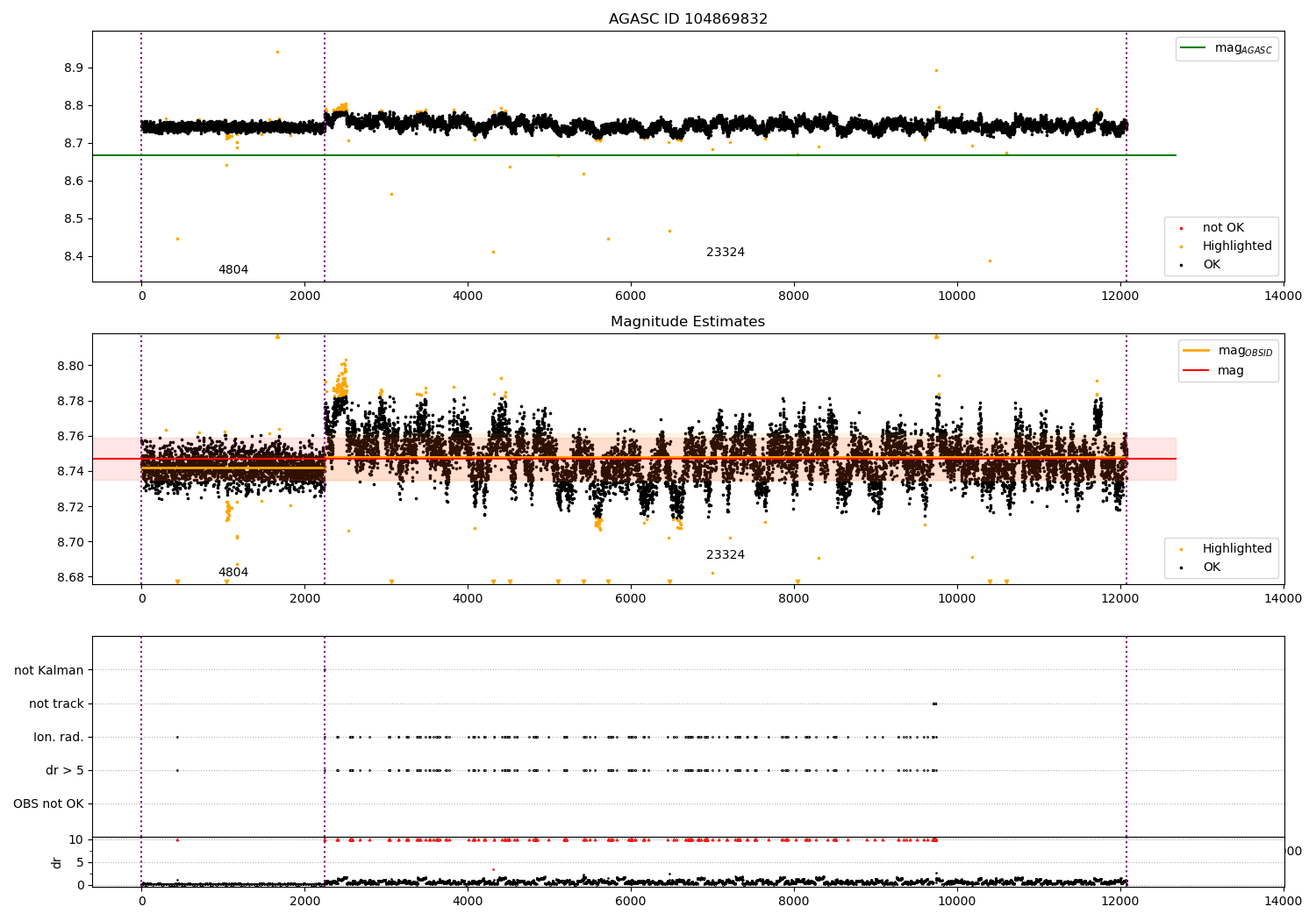Screen dimensions: 1316x921
Task: Click the '10' tick on the dr axis
Action: click(x=76, y=839)
